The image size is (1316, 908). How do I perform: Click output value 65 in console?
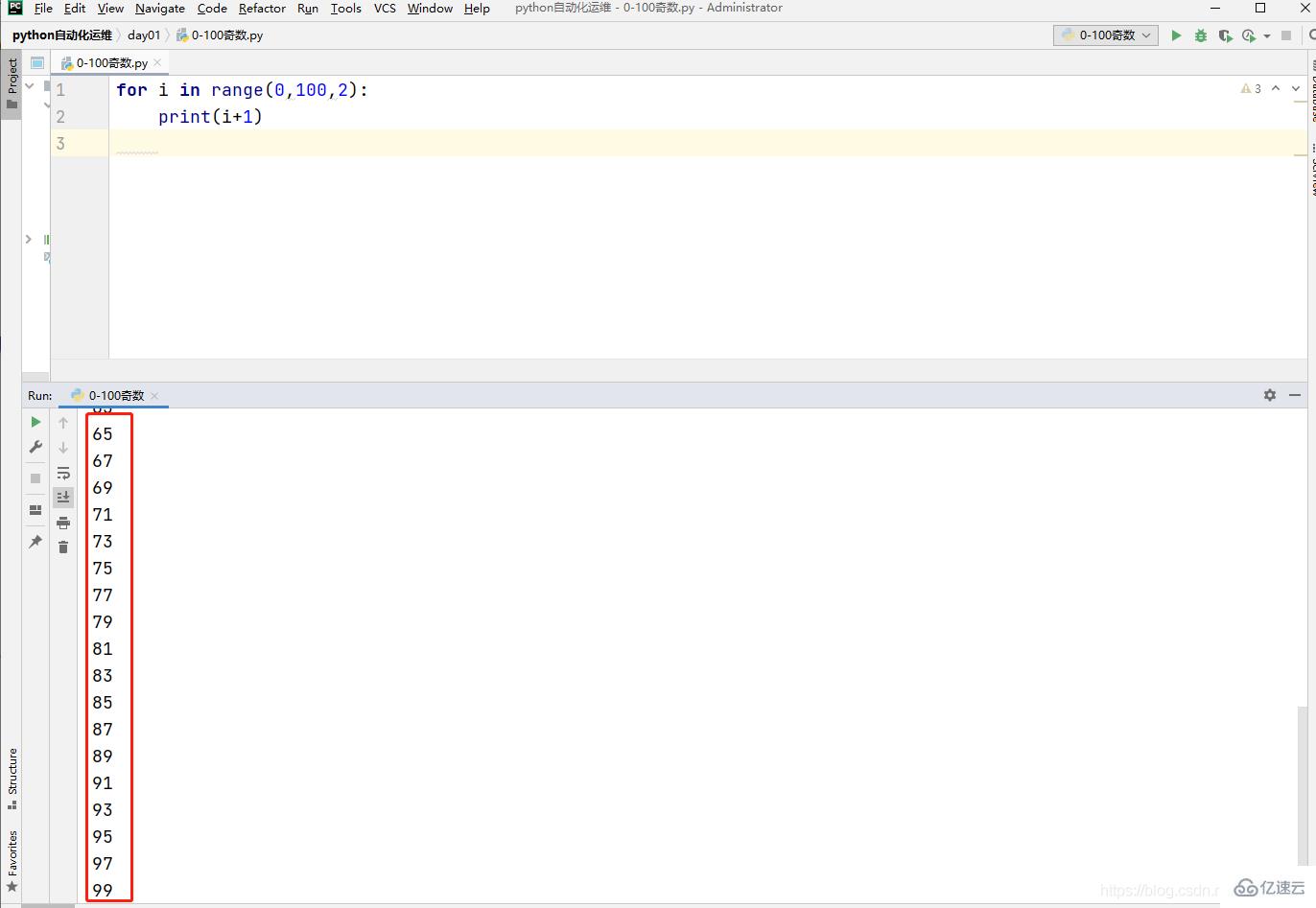coord(103,434)
